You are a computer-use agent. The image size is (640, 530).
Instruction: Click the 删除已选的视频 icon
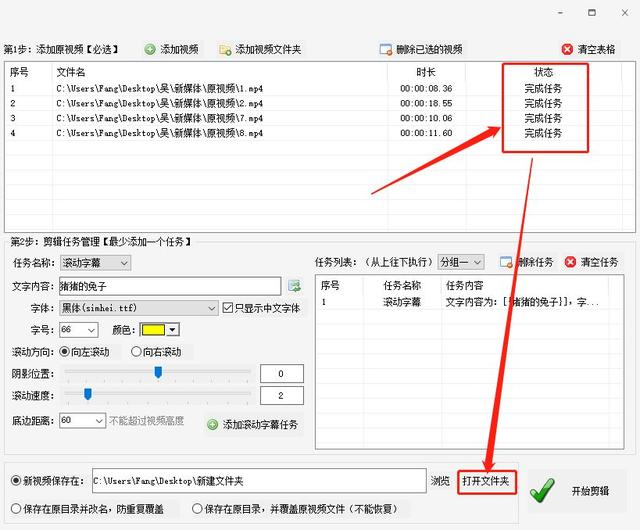click(x=386, y=49)
